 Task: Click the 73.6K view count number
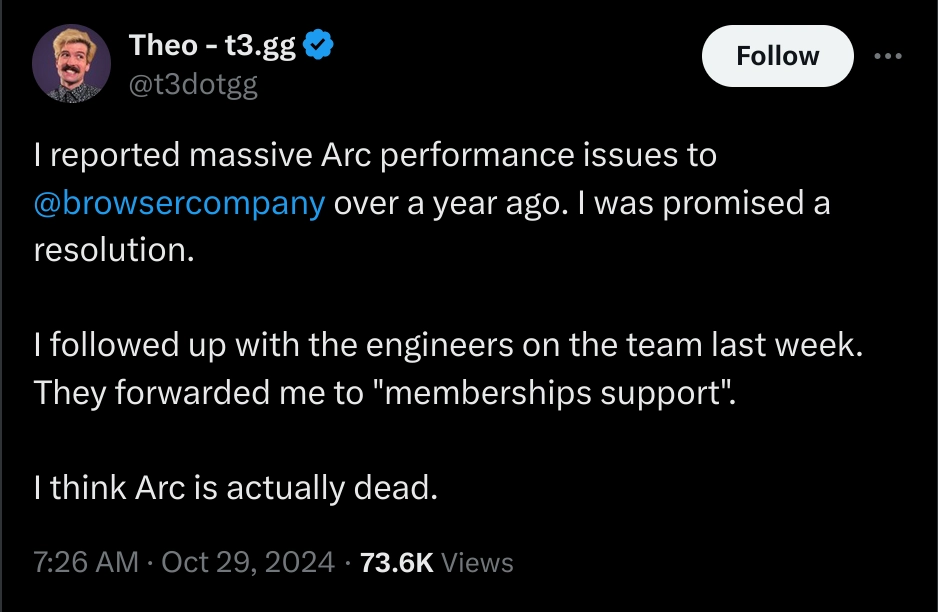[x=396, y=562]
